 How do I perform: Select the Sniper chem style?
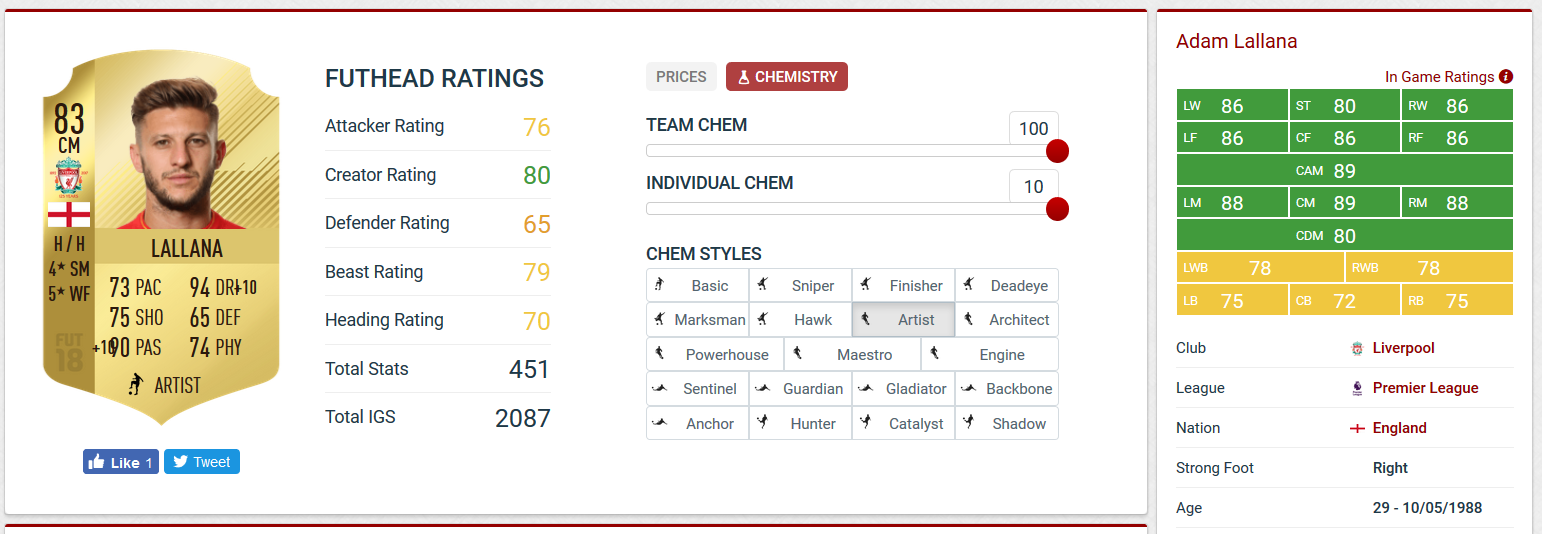pos(800,285)
